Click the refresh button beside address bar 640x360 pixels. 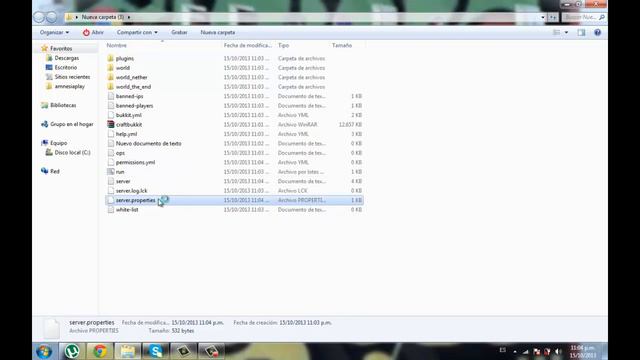553,17
